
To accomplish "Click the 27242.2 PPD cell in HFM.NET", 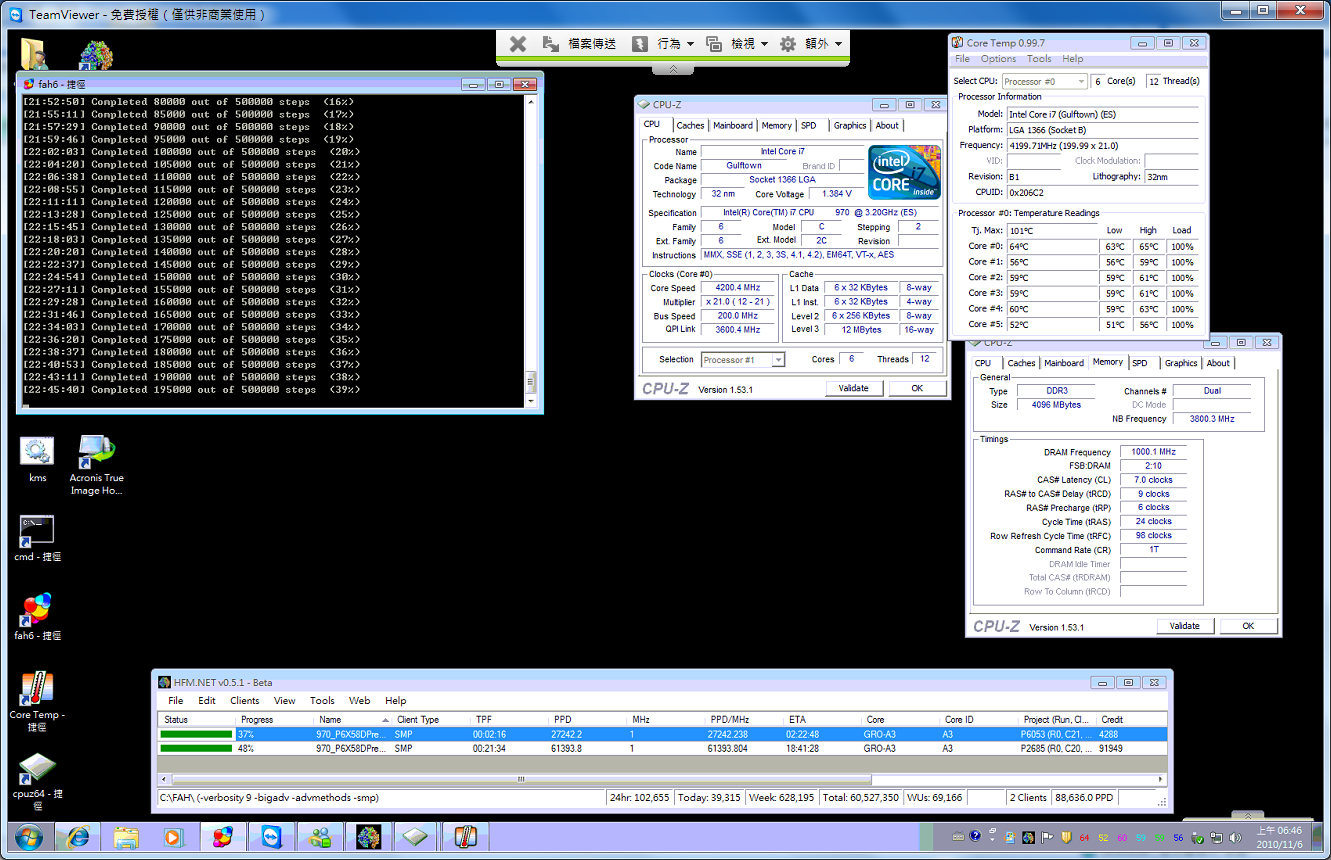I will (587, 734).
